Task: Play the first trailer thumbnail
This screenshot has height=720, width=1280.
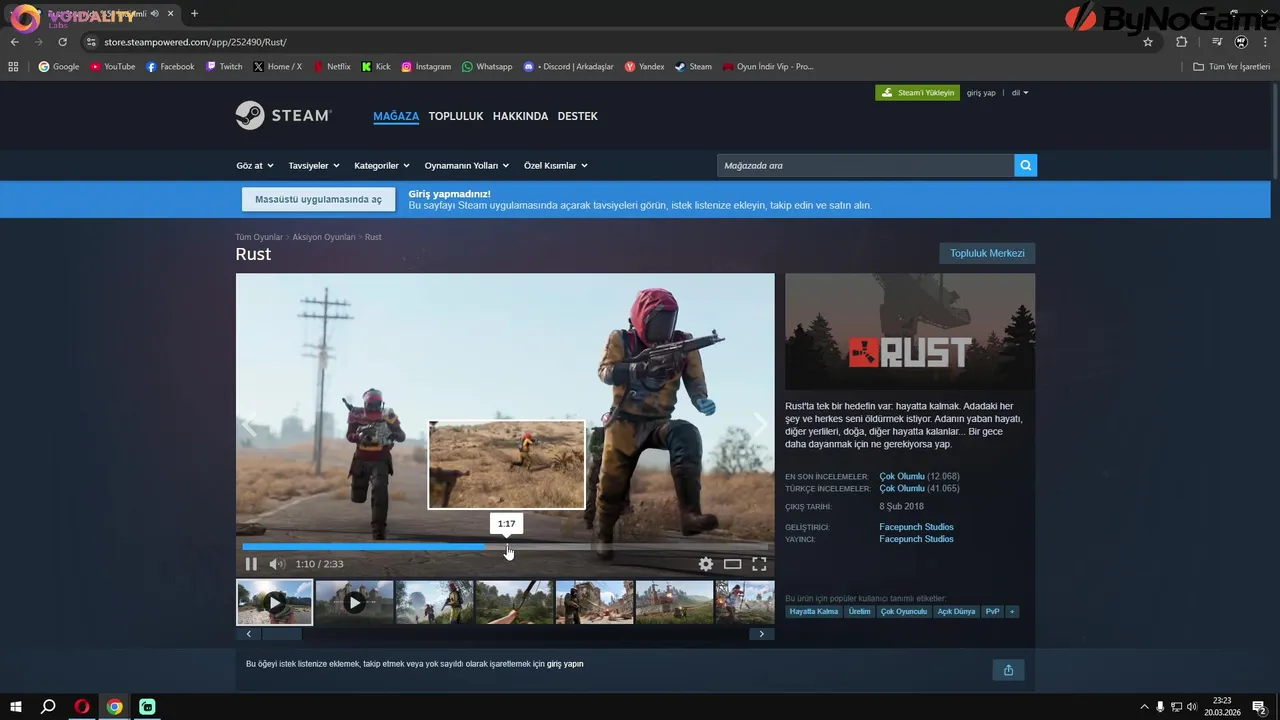Action: pos(274,602)
